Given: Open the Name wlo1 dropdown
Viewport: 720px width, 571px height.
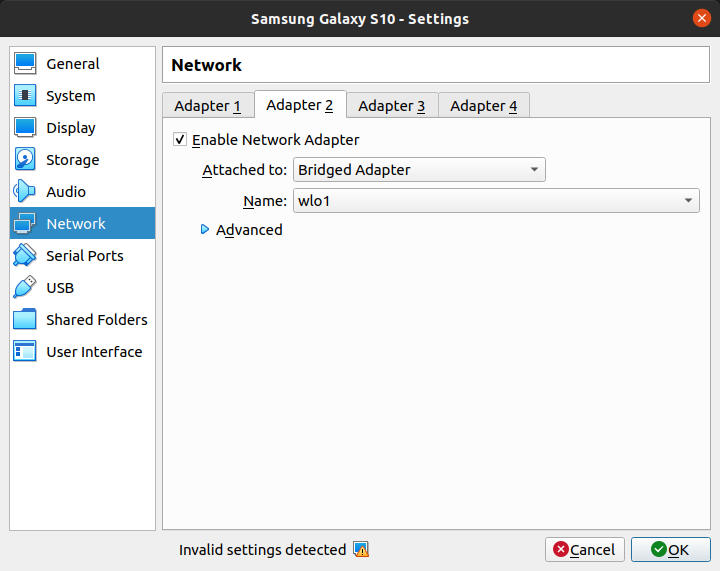Looking at the screenshot, I should pyautogui.click(x=496, y=201).
